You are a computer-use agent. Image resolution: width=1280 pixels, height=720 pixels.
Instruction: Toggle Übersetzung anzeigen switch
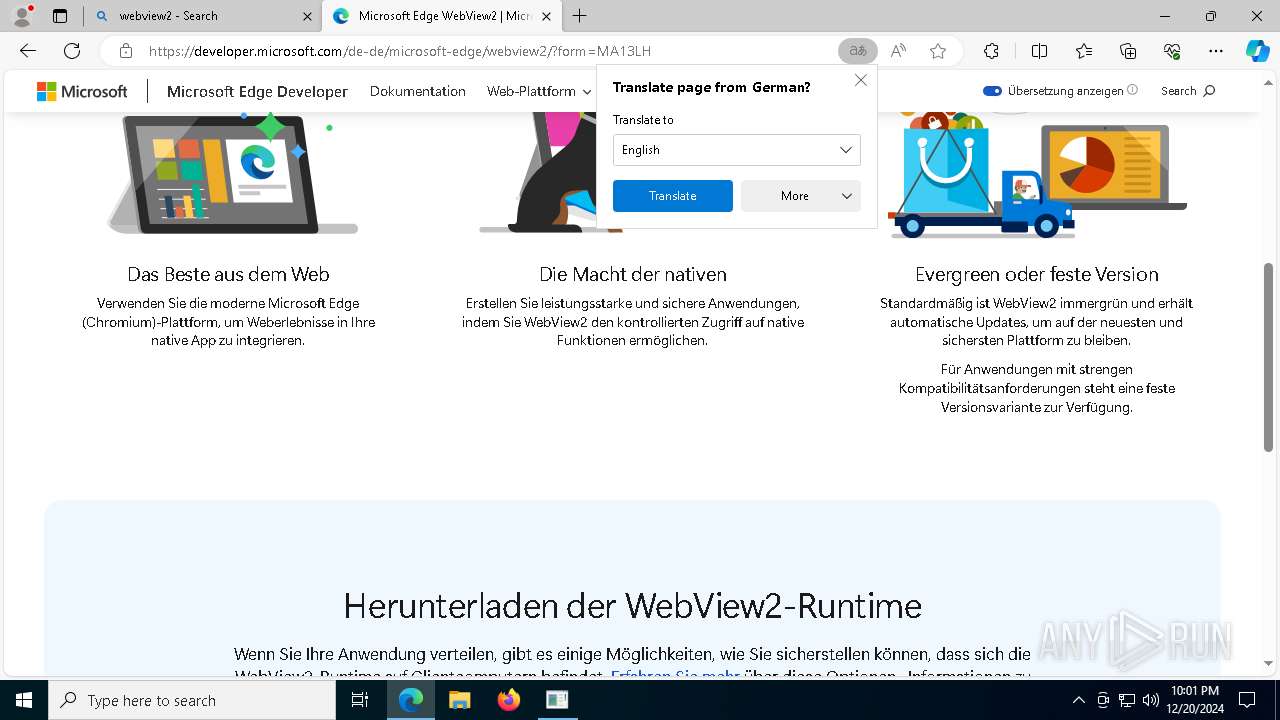992,91
